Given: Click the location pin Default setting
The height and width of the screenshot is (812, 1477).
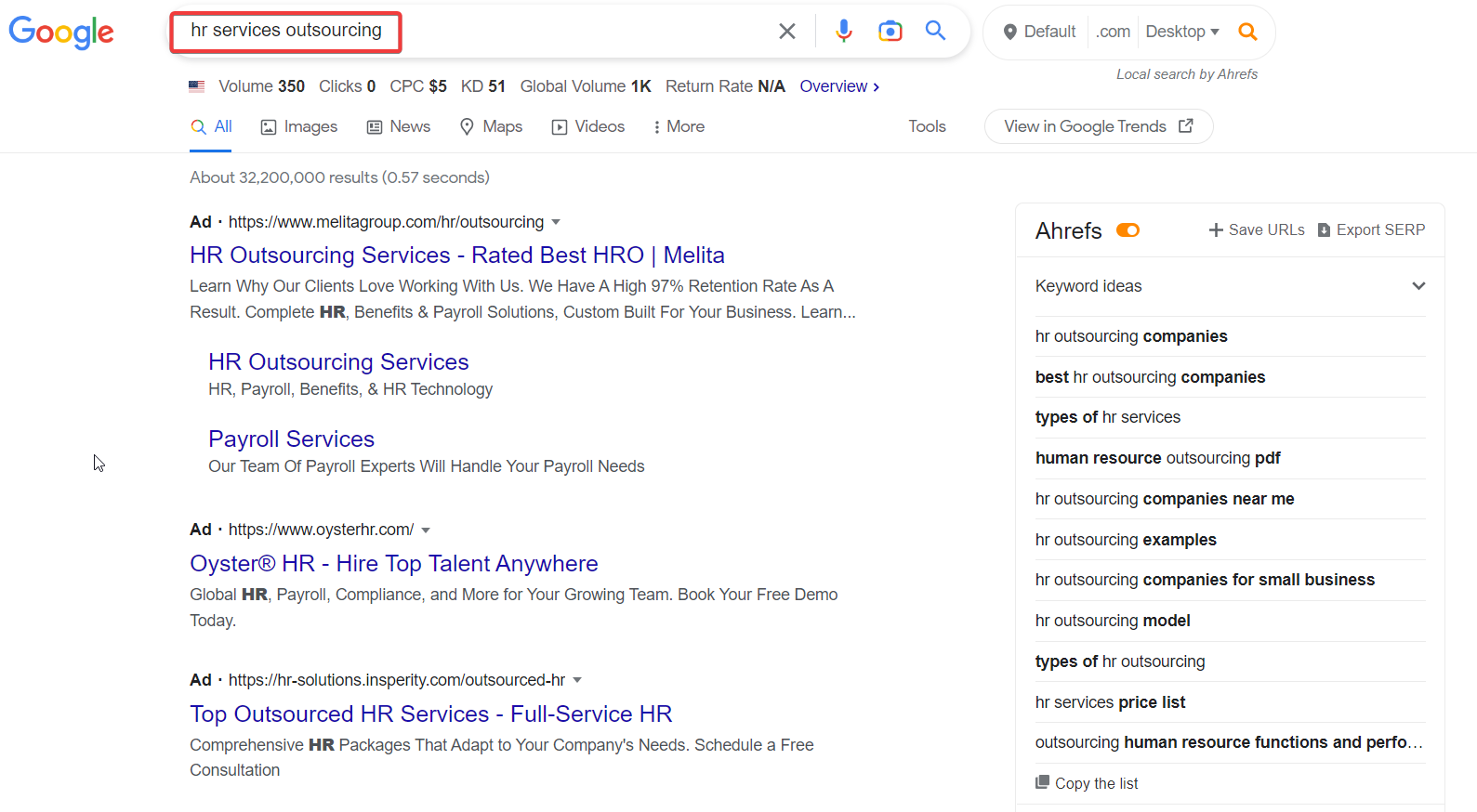Looking at the screenshot, I should pos(1039,32).
